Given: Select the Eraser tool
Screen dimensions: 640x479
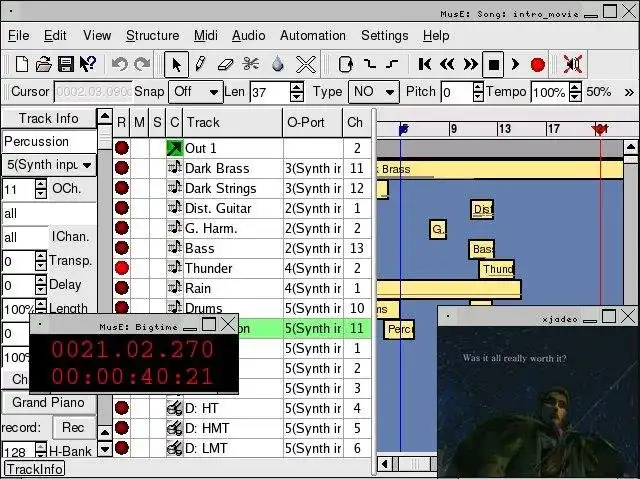Looking at the screenshot, I should click(225, 64).
